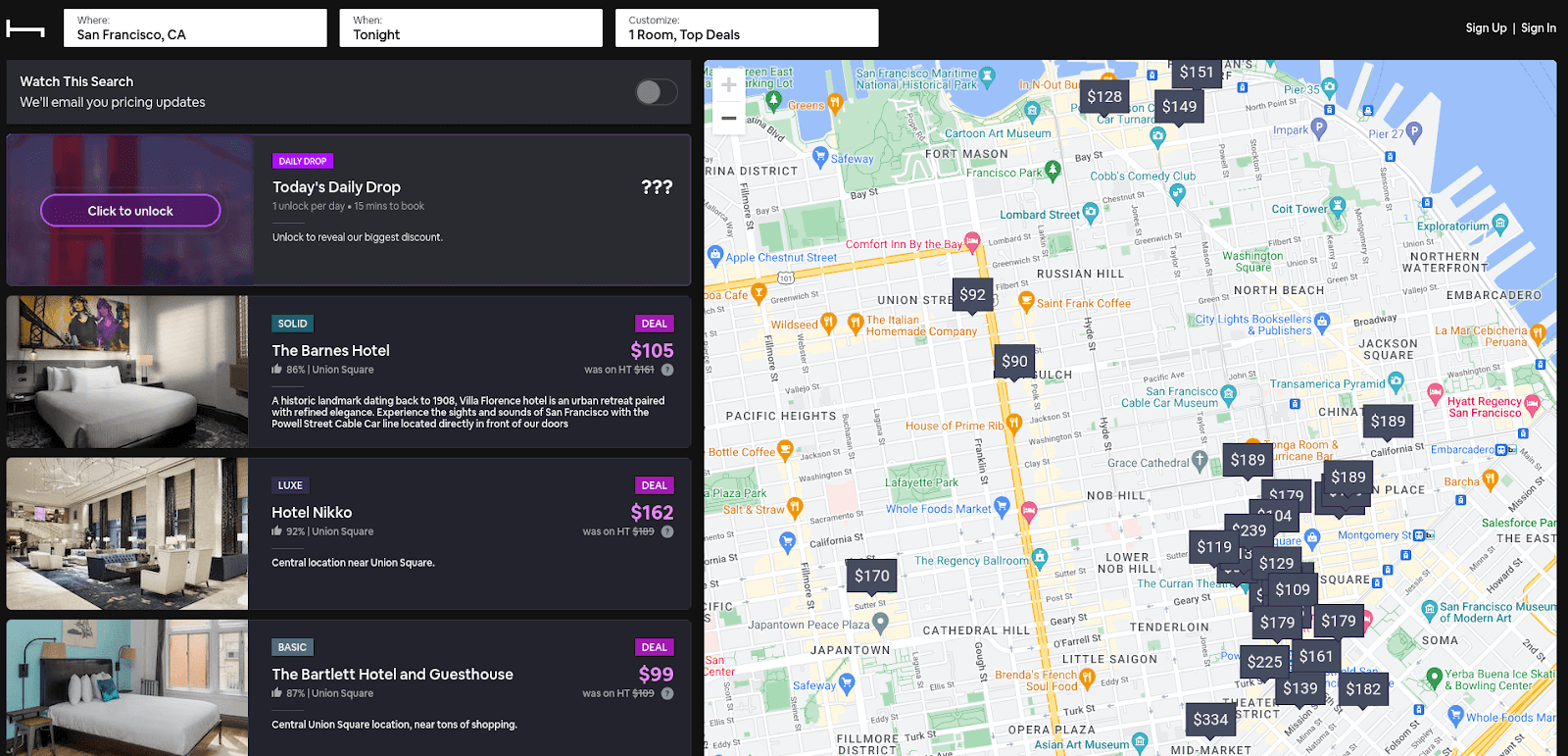Click the Museum of Modern Art pin

1429,610
